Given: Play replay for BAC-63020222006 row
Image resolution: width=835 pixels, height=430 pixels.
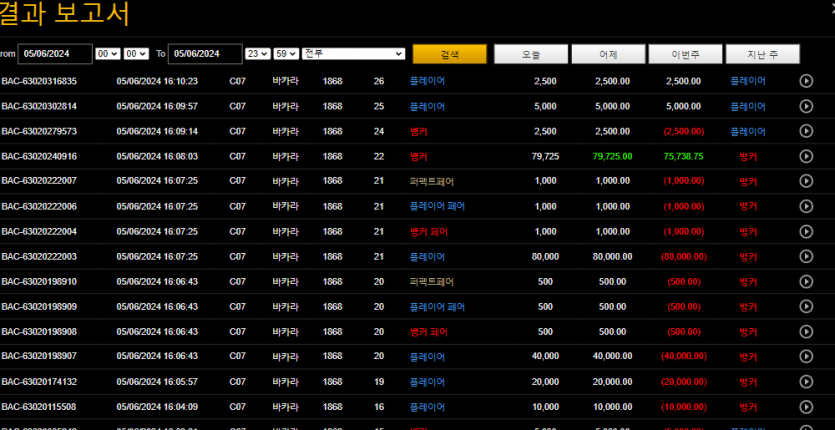Looking at the screenshot, I should [806, 206].
